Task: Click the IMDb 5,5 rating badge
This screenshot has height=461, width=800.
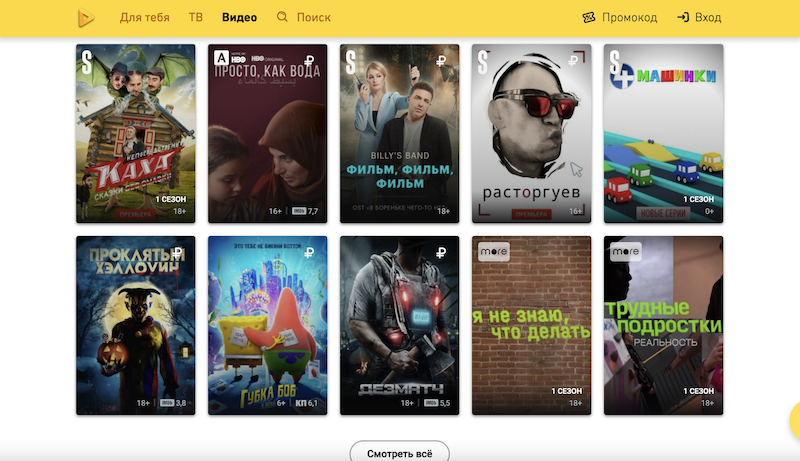Action: click(x=437, y=403)
